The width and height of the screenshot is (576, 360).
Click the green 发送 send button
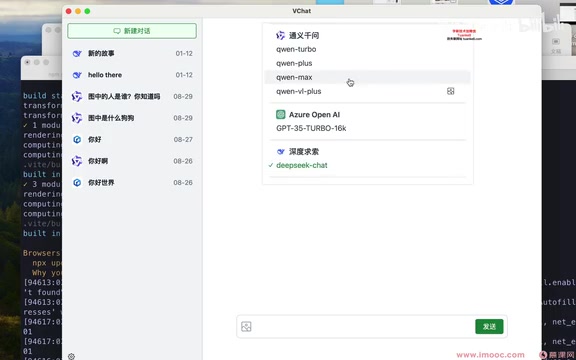(x=489, y=327)
